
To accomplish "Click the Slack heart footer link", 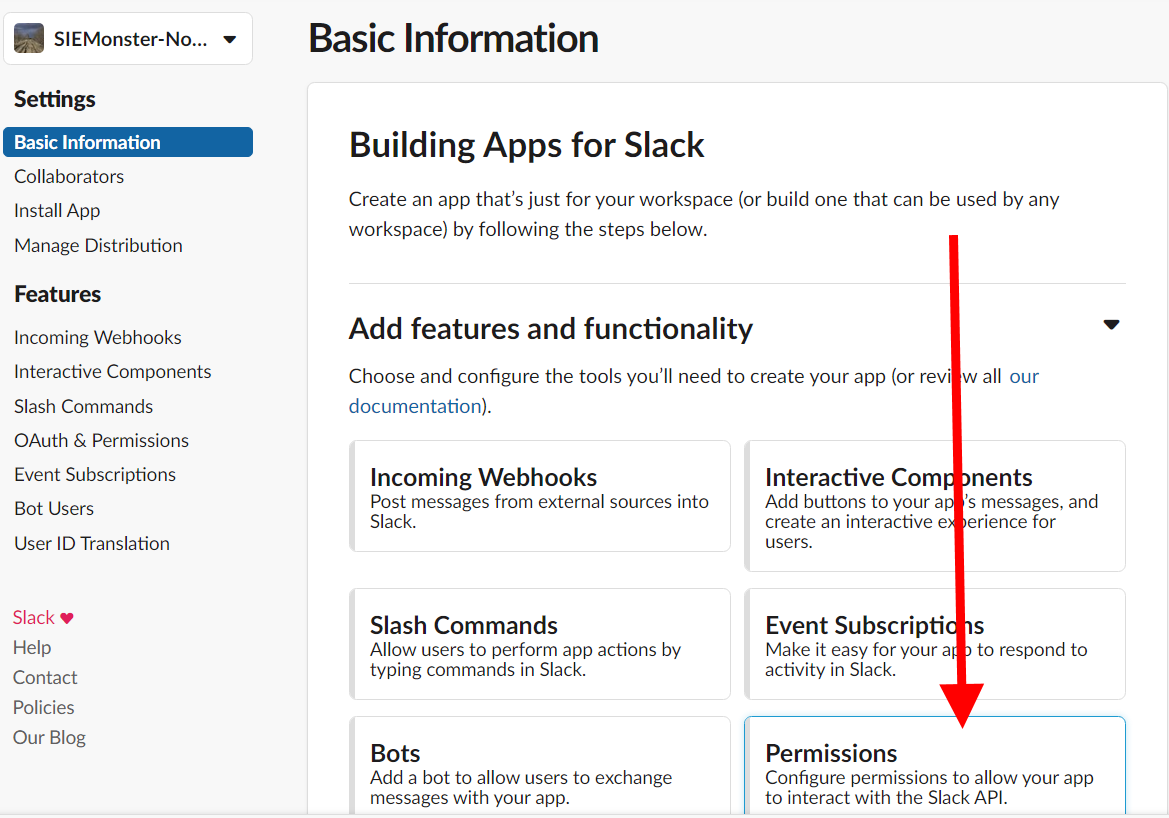I will 43,617.
